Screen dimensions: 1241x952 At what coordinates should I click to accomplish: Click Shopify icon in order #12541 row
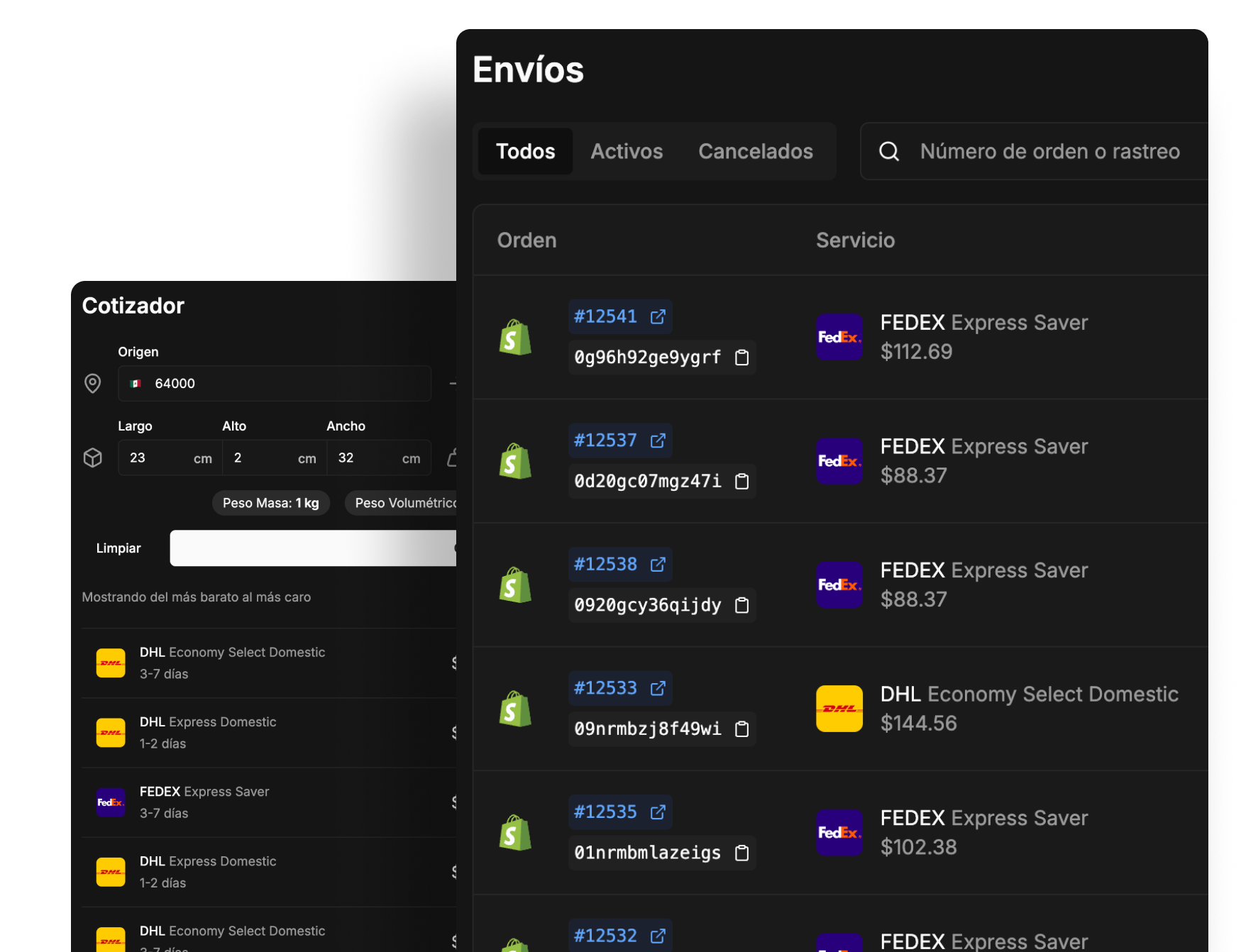click(515, 337)
